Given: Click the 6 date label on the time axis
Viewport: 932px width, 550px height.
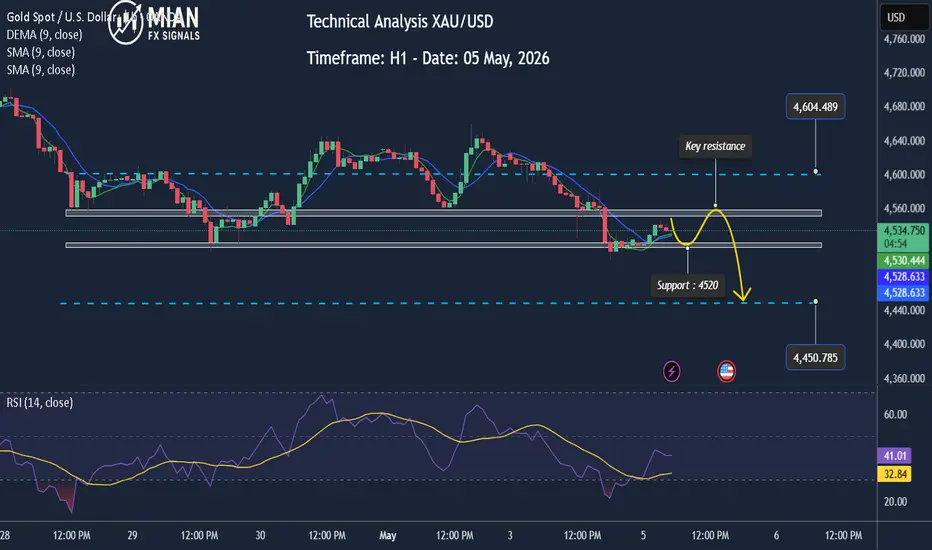Looking at the screenshot, I should click(776, 536).
